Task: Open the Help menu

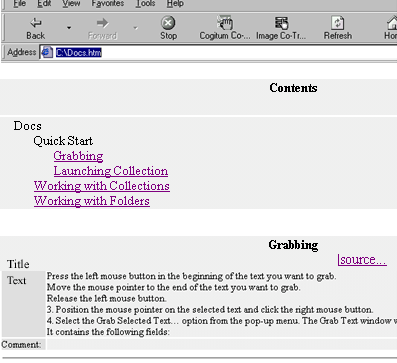Action: click(175, 4)
